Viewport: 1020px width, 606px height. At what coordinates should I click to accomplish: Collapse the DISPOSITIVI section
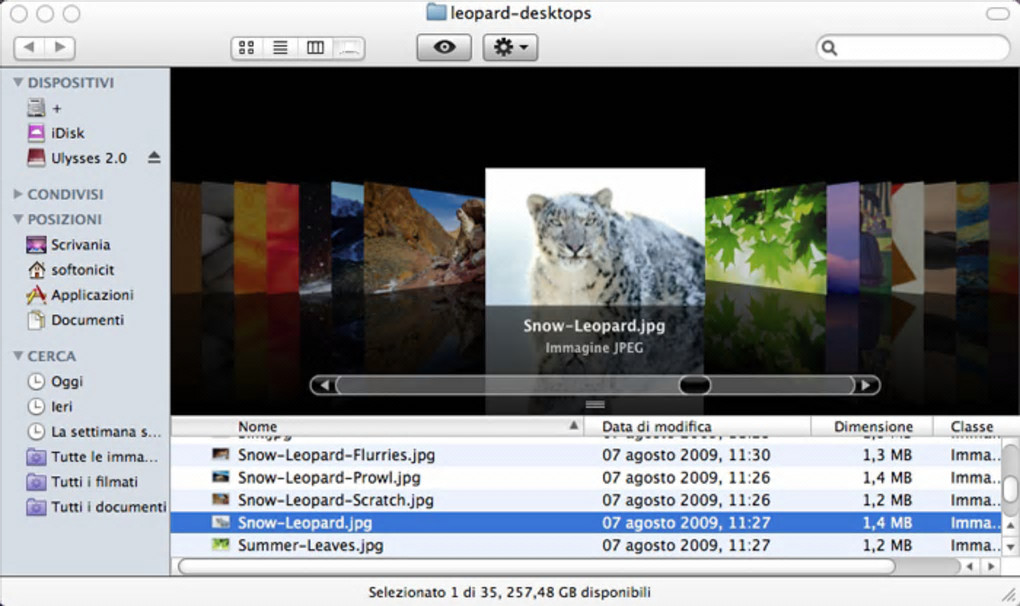coord(18,83)
